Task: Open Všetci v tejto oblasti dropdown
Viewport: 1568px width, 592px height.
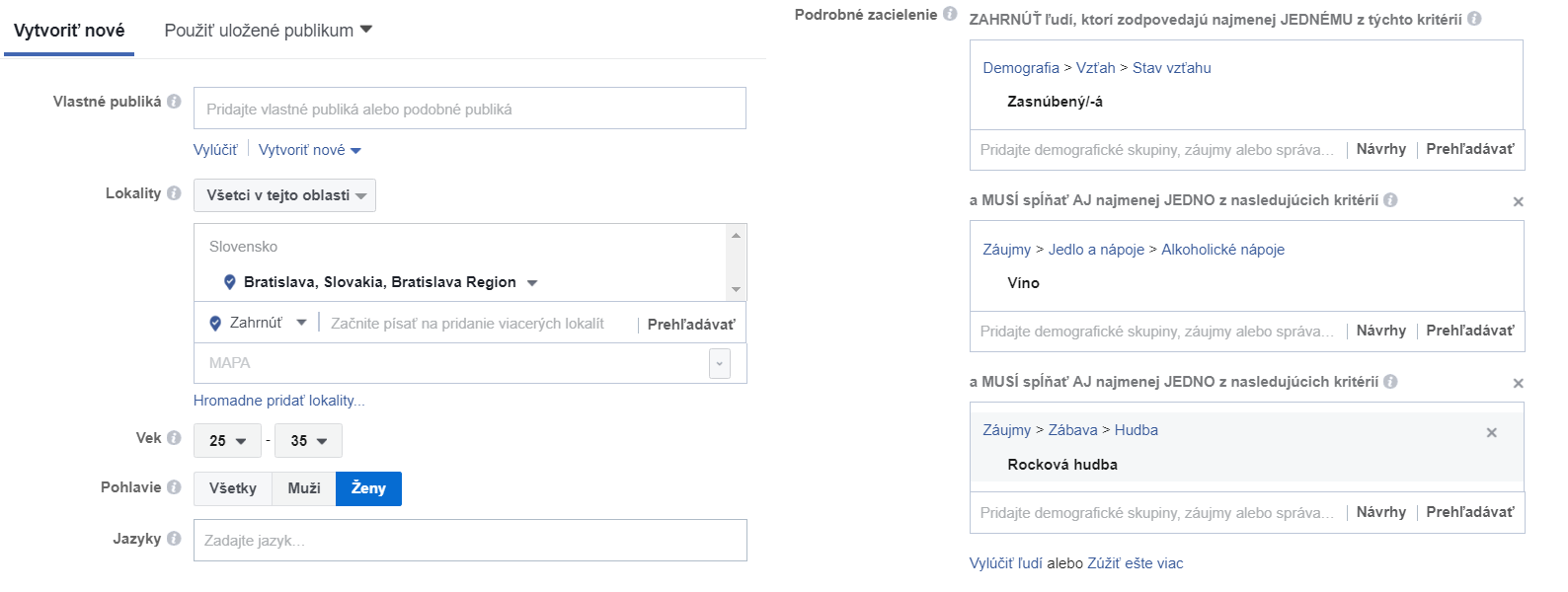Action: point(284,195)
